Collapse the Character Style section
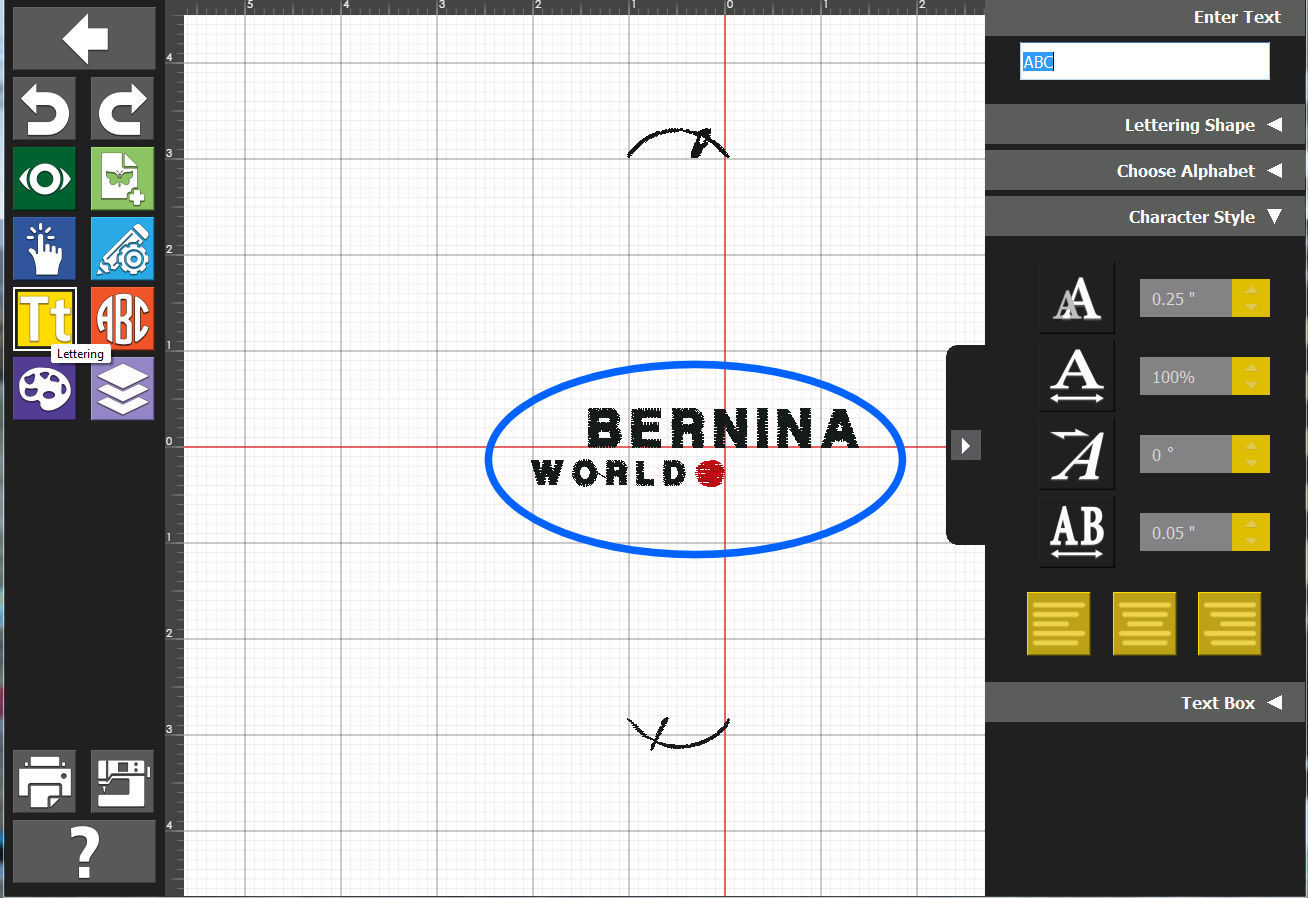The image size is (1308, 898). (x=1146, y=217)
